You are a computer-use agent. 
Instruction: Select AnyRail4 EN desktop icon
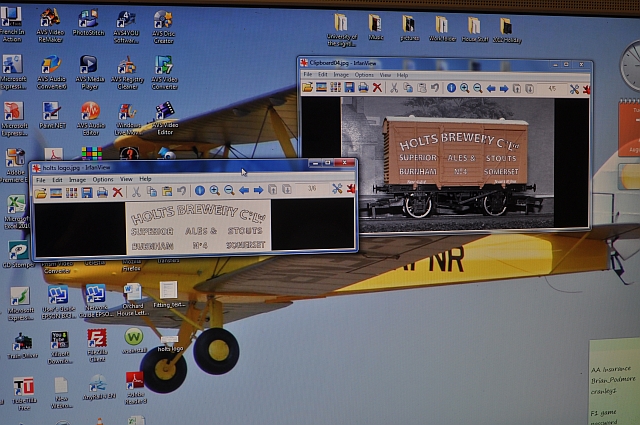pyautogui.click(x=98, y=387)
